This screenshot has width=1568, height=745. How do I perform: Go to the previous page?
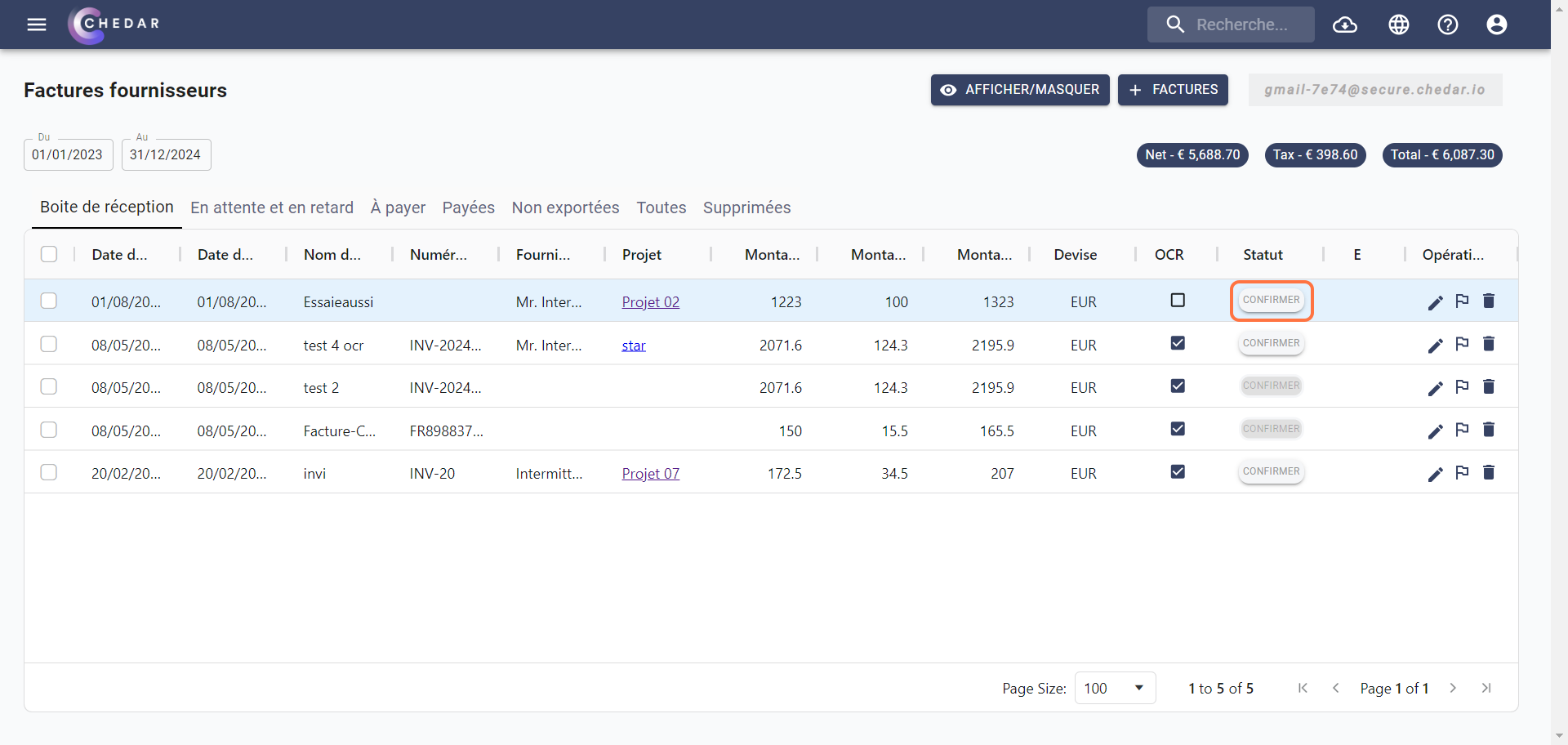click(1336, 688)
